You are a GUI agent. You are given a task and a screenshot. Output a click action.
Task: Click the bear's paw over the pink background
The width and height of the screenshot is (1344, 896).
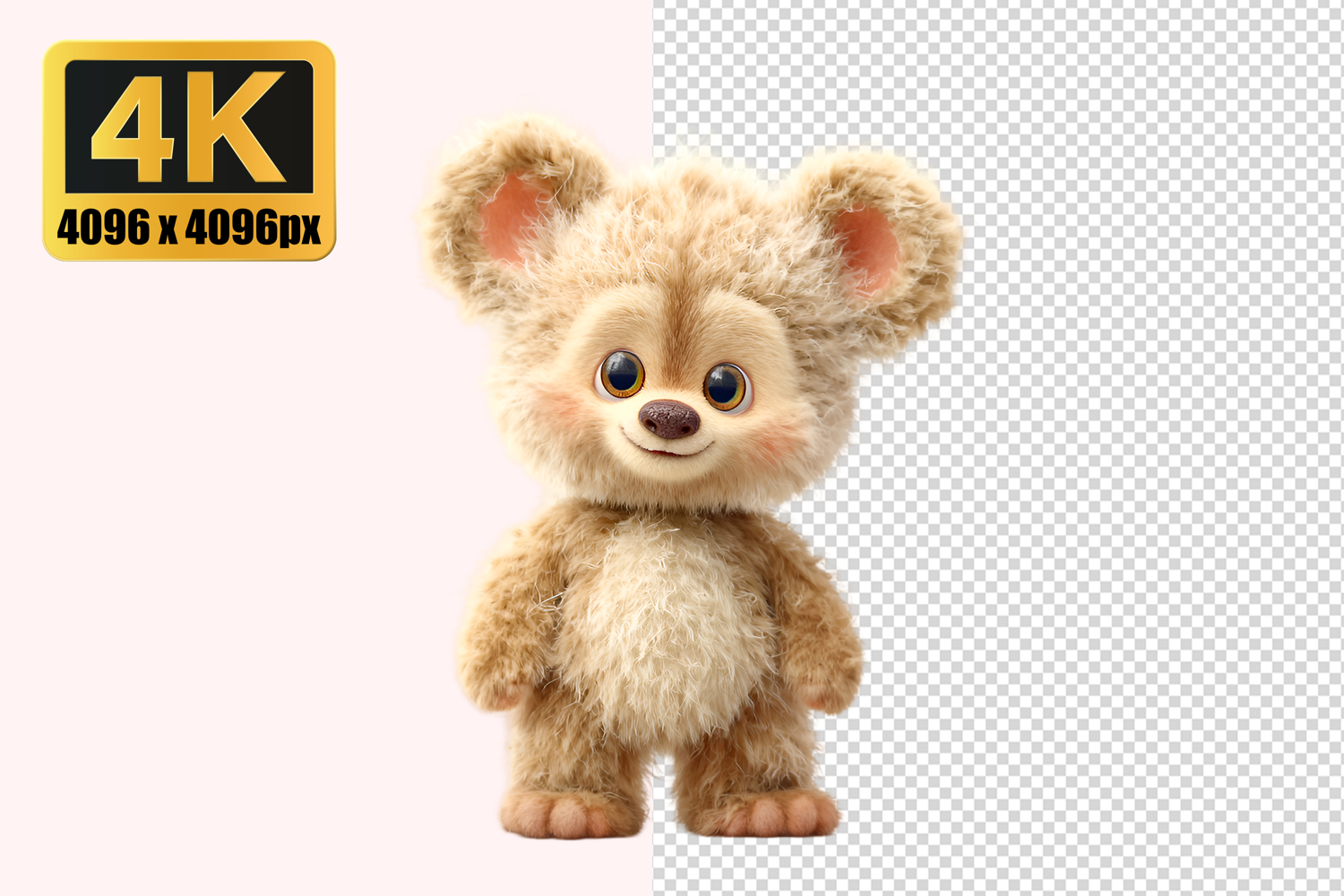[495, 681]
